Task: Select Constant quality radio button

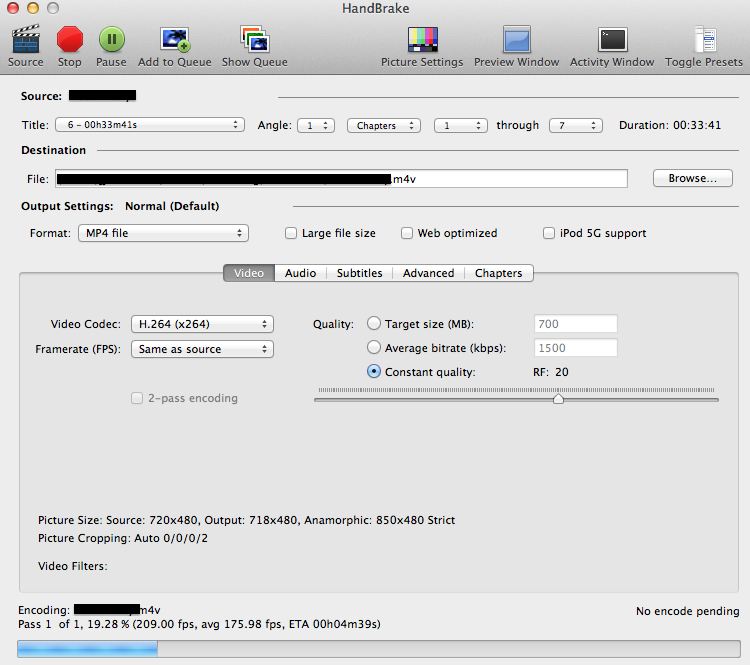Action: [374, 371]
